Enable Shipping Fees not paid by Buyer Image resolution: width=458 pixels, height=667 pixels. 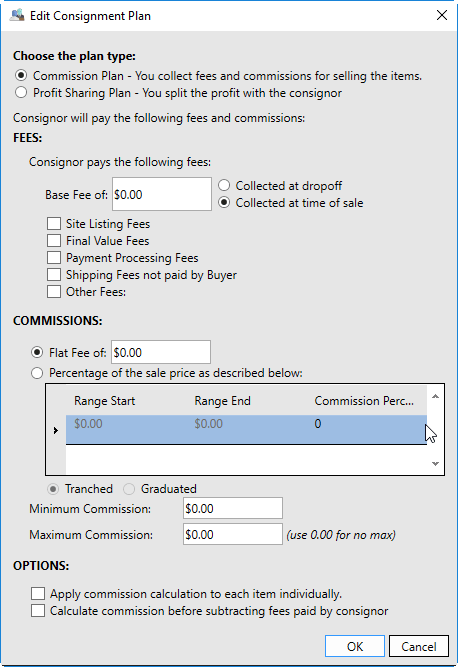pos(54,275)
